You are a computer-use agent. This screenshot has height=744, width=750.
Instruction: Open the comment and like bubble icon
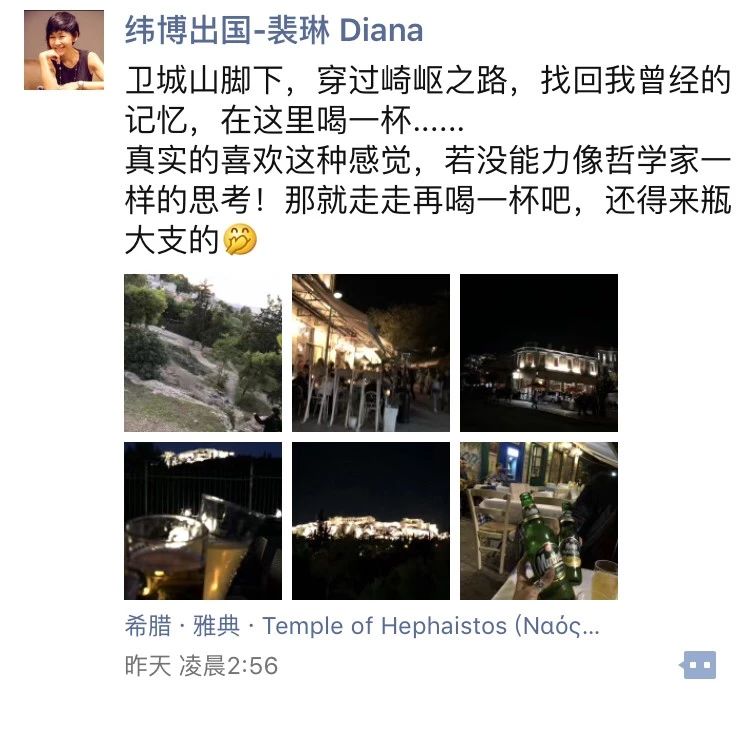(697, 665)
